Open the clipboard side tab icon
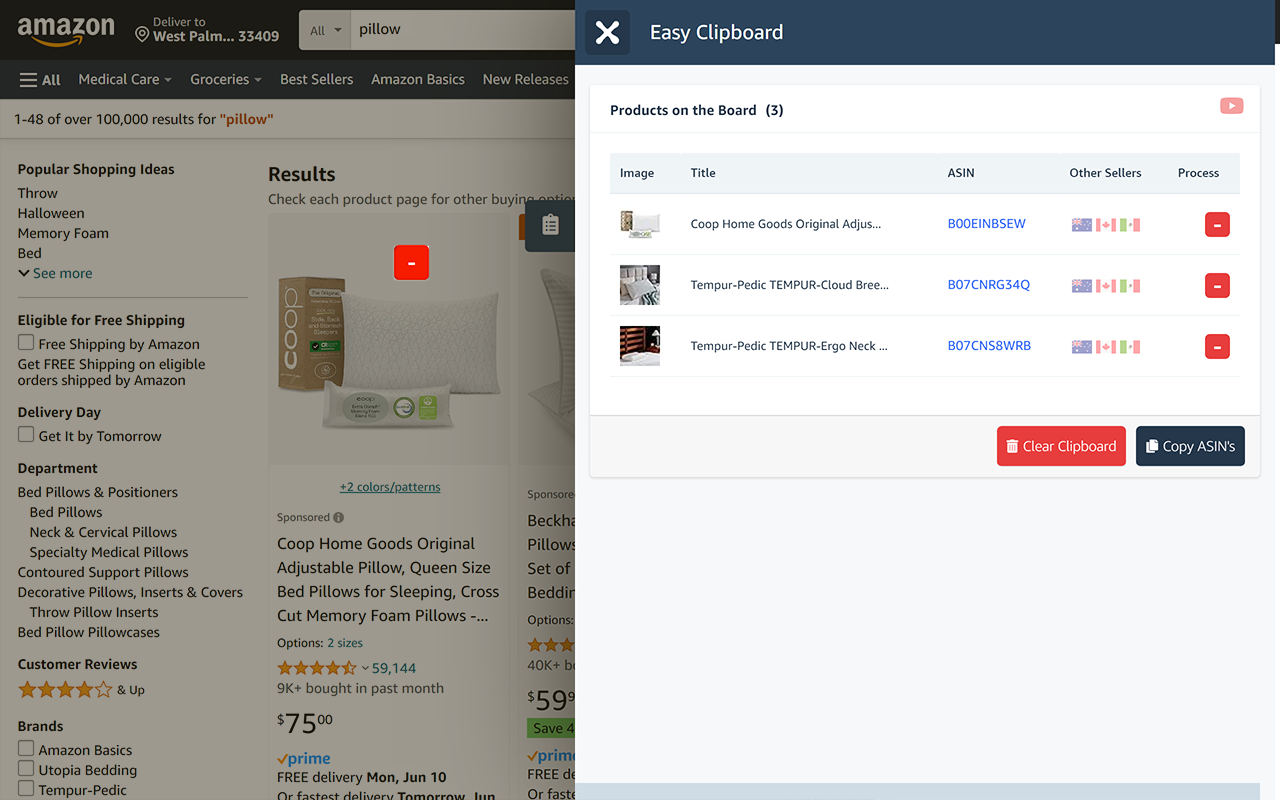The height and width of the screenshot is (800, 1280). coord(550,226)
